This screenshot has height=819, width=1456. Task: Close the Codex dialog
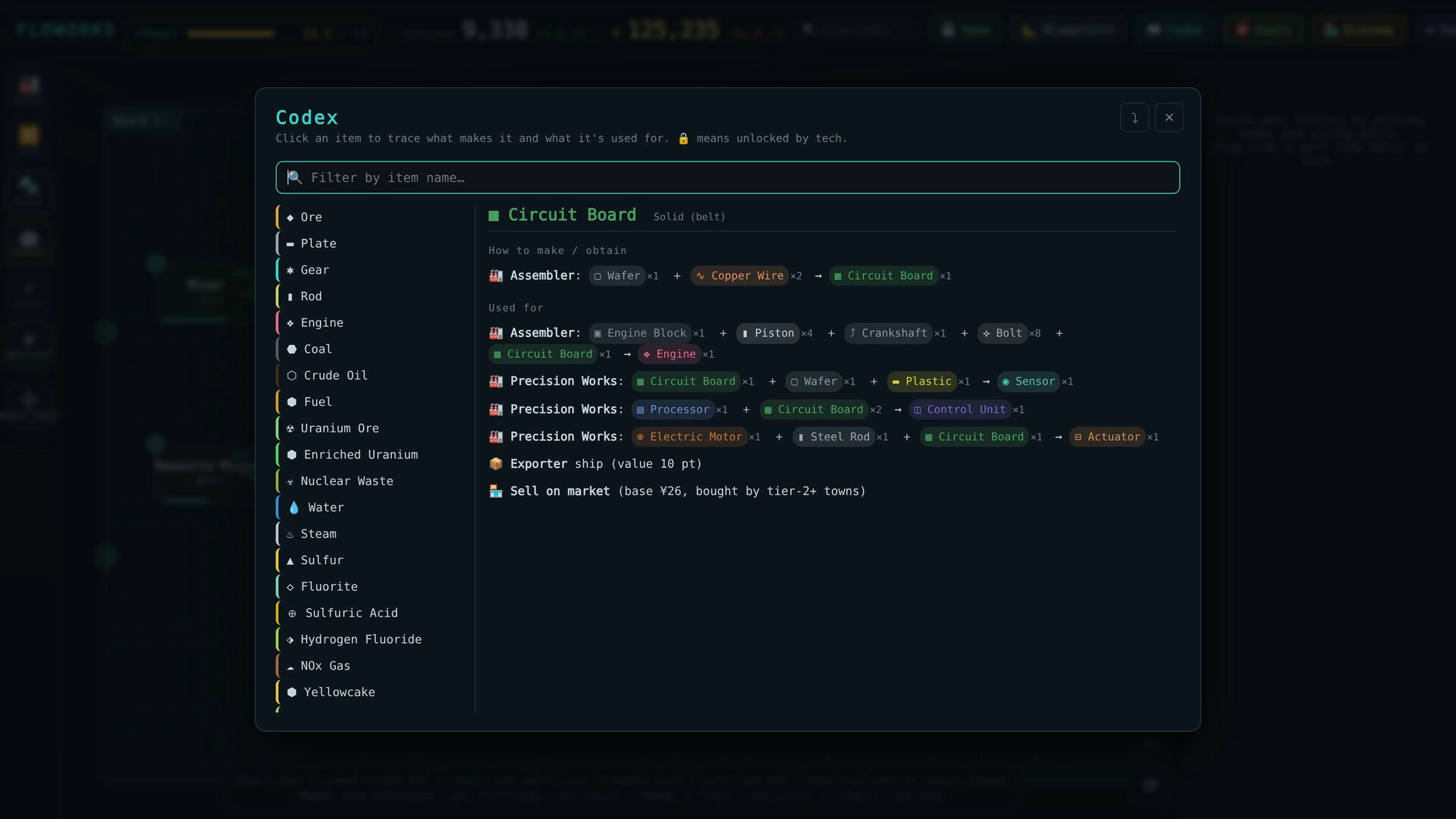pos(1169,118)
